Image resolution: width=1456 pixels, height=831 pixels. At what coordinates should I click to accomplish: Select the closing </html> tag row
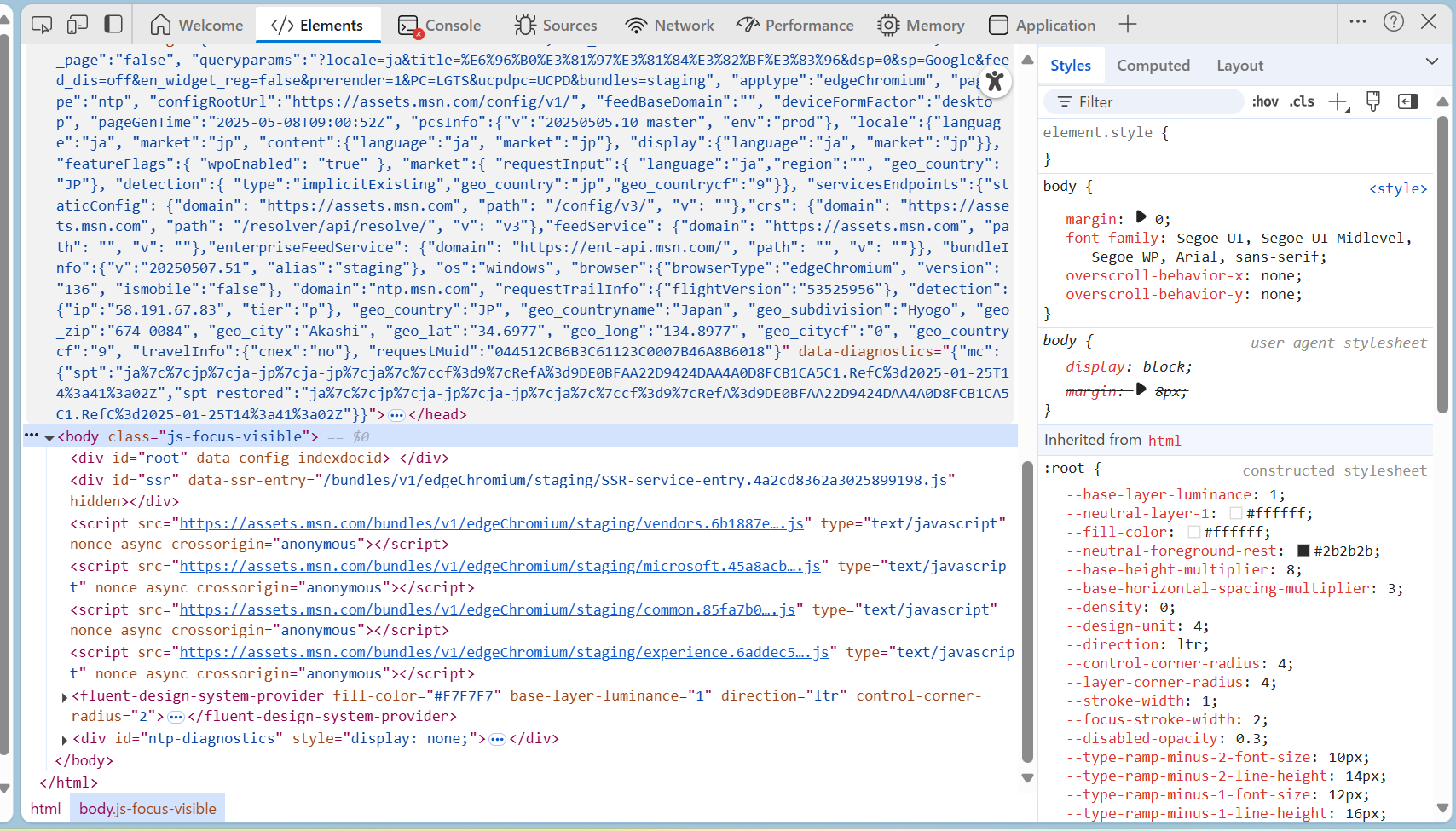pyautogui.click(x=68, y=782)
